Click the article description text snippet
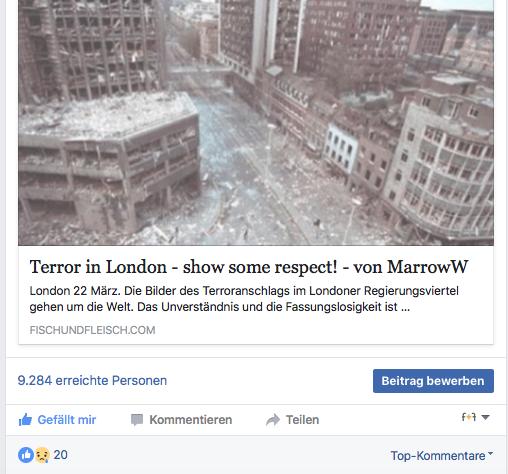 244,299
